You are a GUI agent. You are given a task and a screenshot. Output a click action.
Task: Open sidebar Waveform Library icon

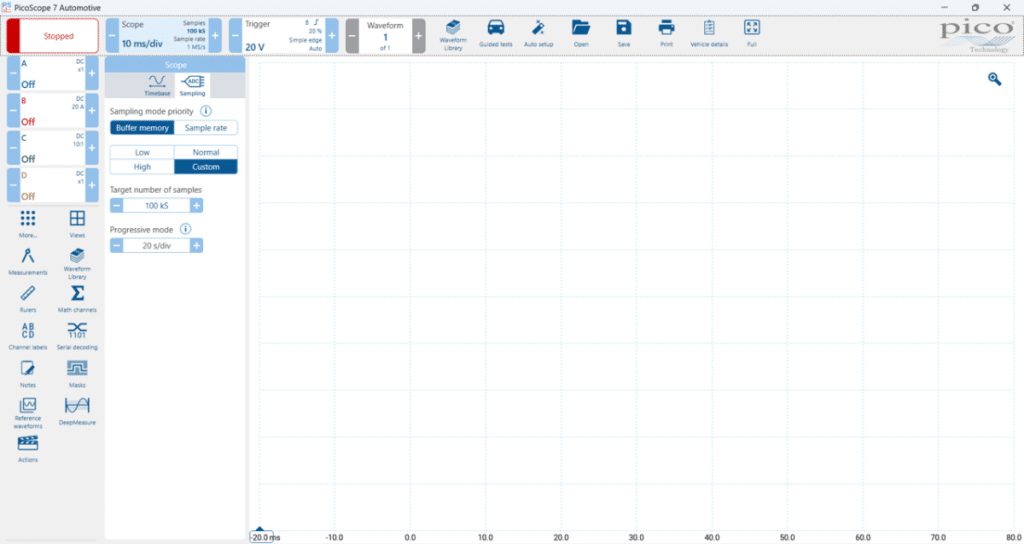(x=77, y=263)
